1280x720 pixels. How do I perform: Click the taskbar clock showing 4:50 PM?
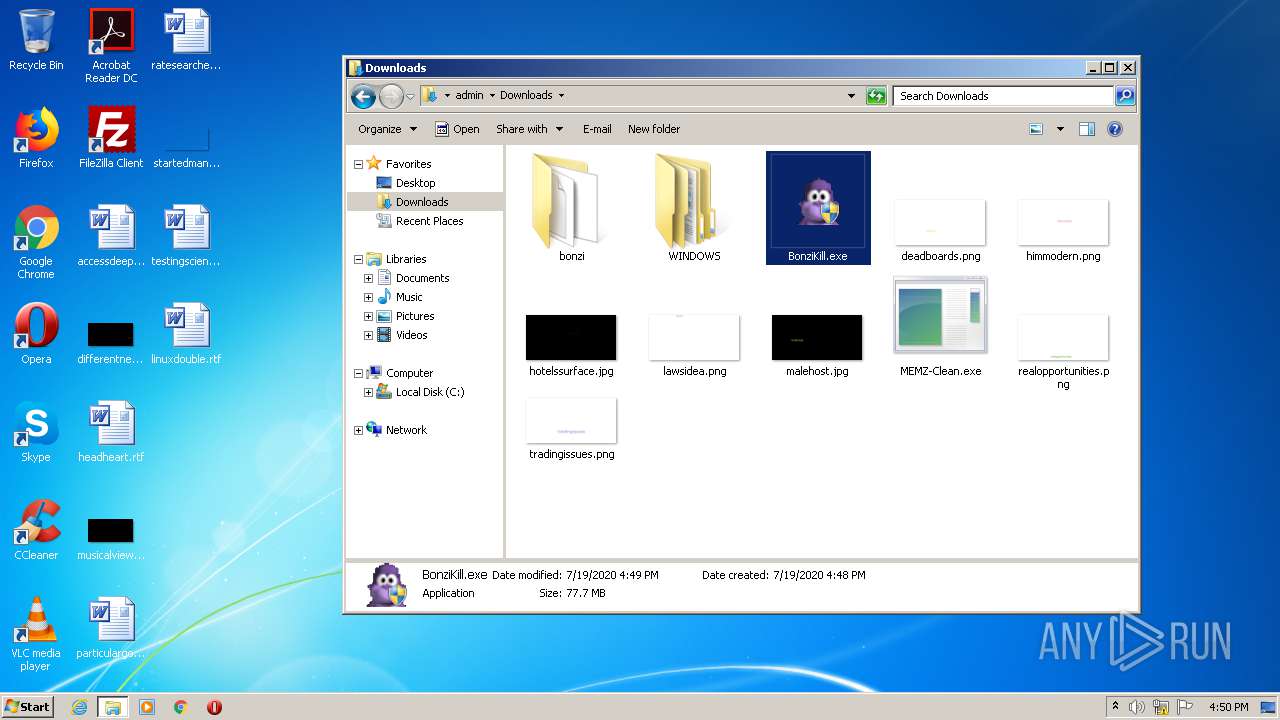click(1229, 707)
